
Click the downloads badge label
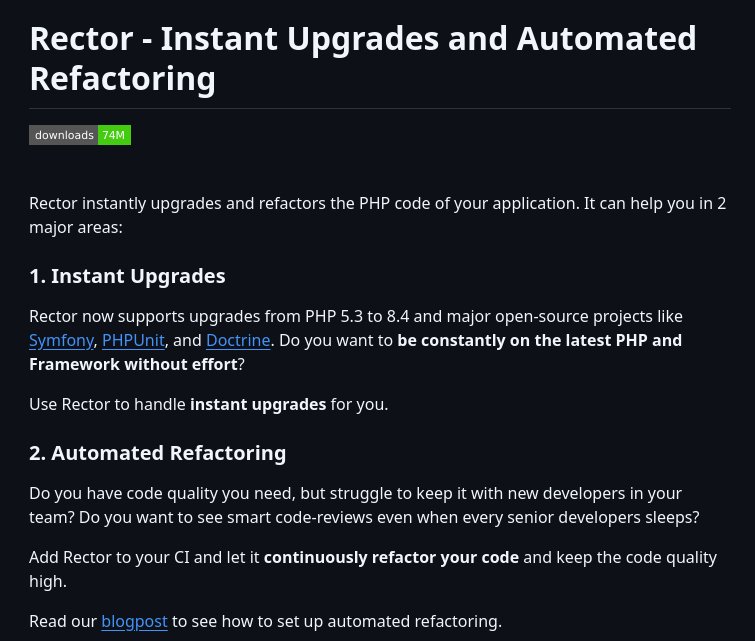coord(64,135)
